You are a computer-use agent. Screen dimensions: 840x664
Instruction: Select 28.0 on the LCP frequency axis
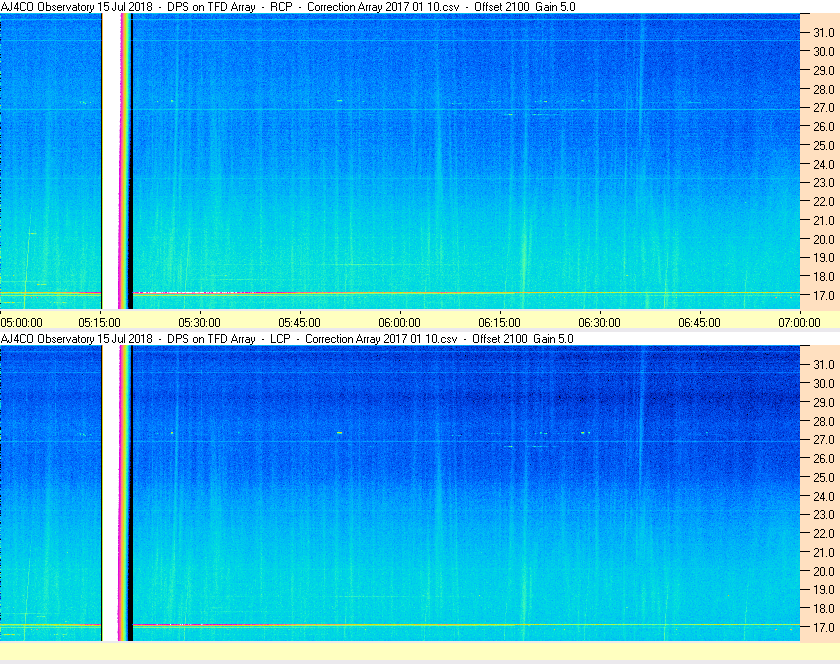[824, 421]
